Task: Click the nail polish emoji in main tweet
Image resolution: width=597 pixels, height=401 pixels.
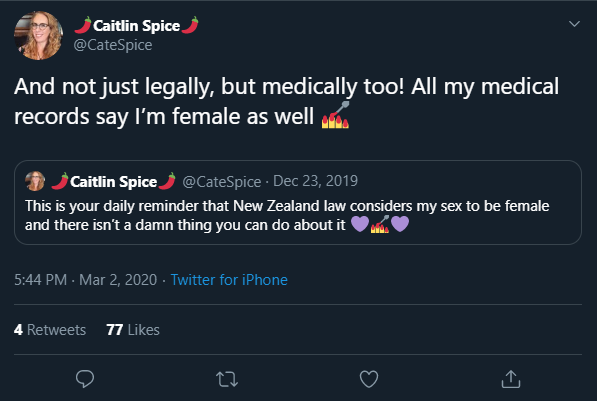Action: 335,115
